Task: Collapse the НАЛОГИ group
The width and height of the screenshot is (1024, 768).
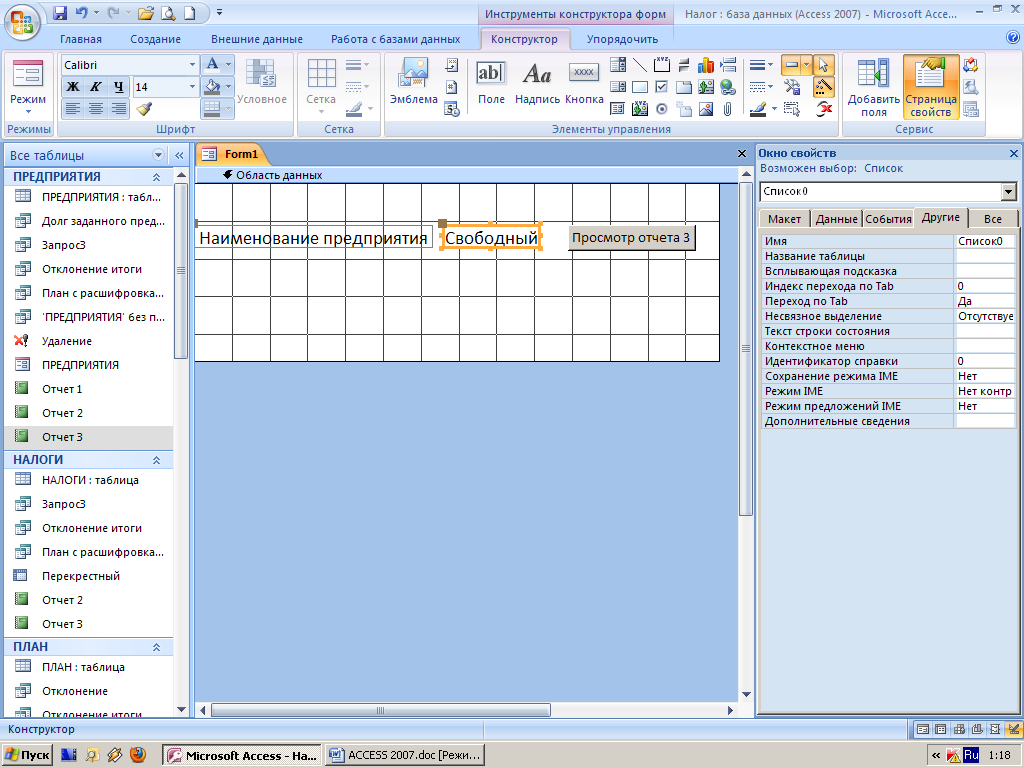Action: point(157,460)
